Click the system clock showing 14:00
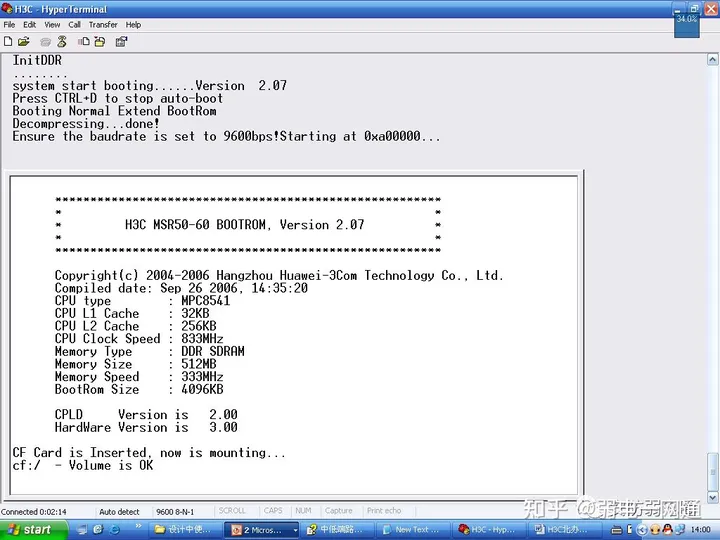 701,530
